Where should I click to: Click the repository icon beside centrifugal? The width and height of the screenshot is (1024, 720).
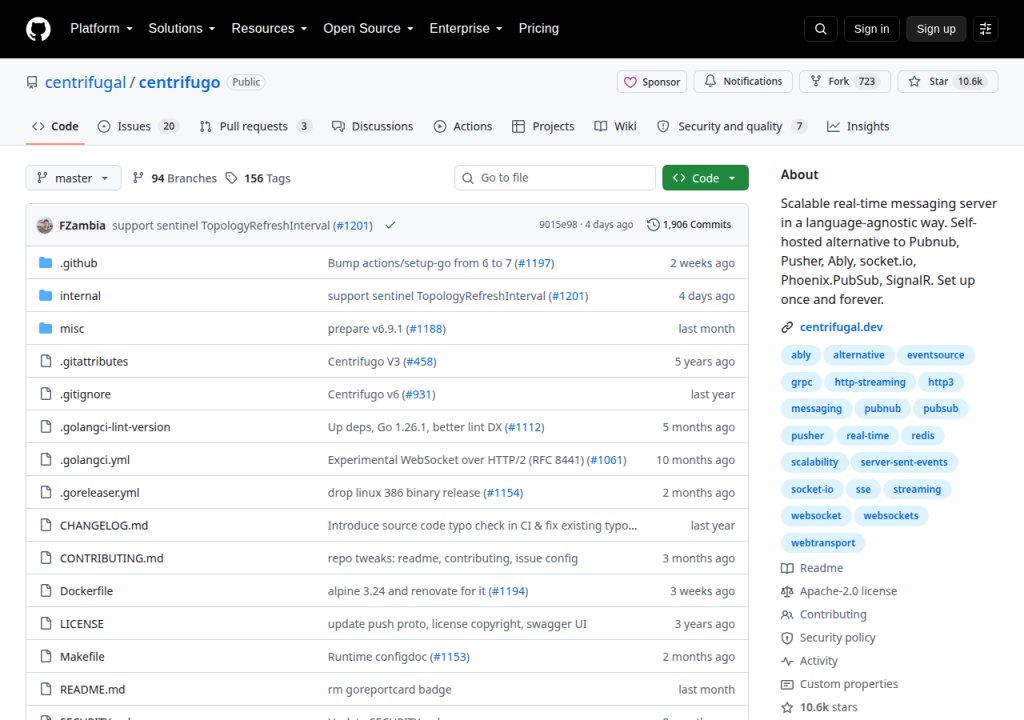(32, 82)
